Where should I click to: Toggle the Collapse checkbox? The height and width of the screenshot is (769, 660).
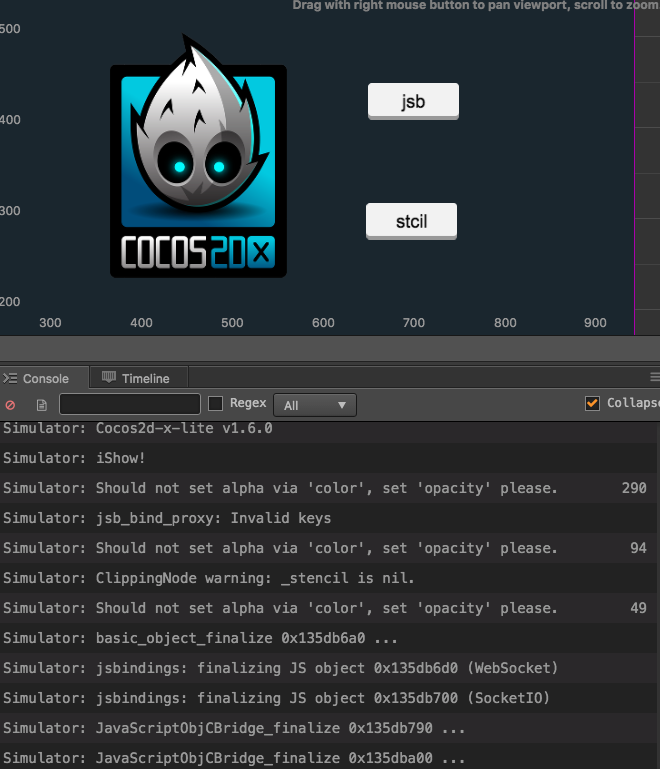592,403
